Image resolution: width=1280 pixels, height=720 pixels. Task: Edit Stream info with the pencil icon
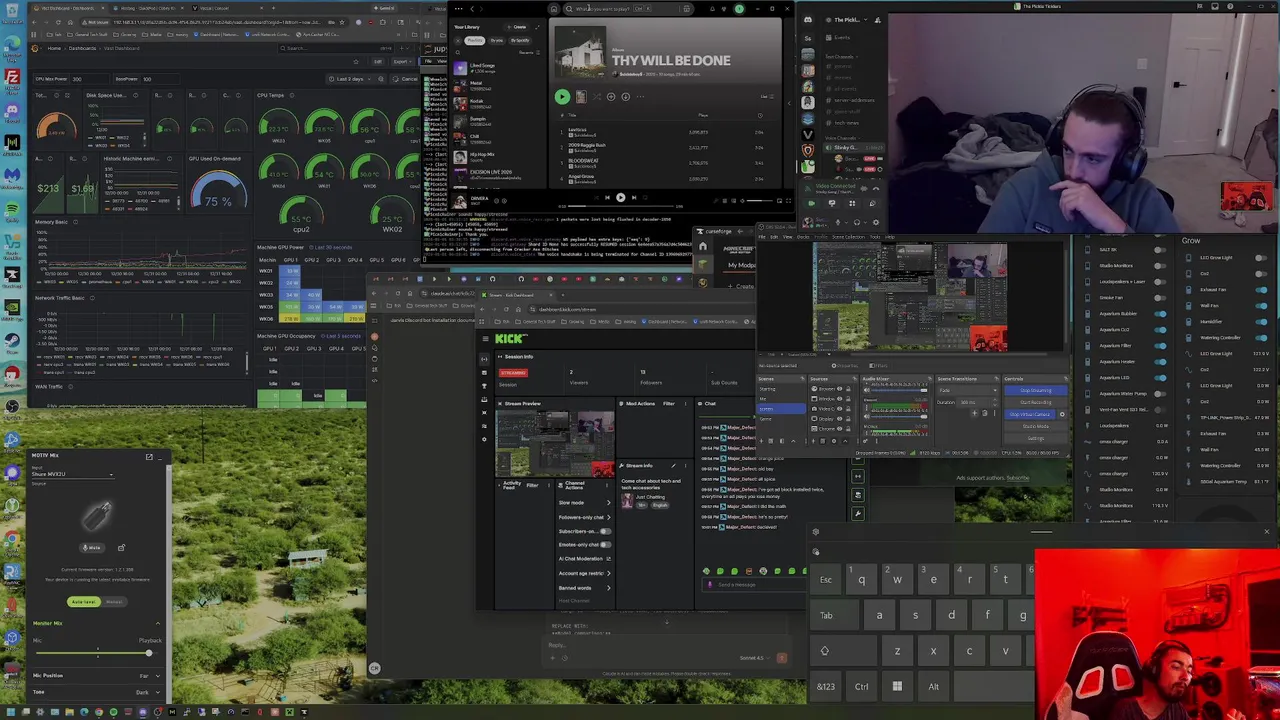point(673,466)
